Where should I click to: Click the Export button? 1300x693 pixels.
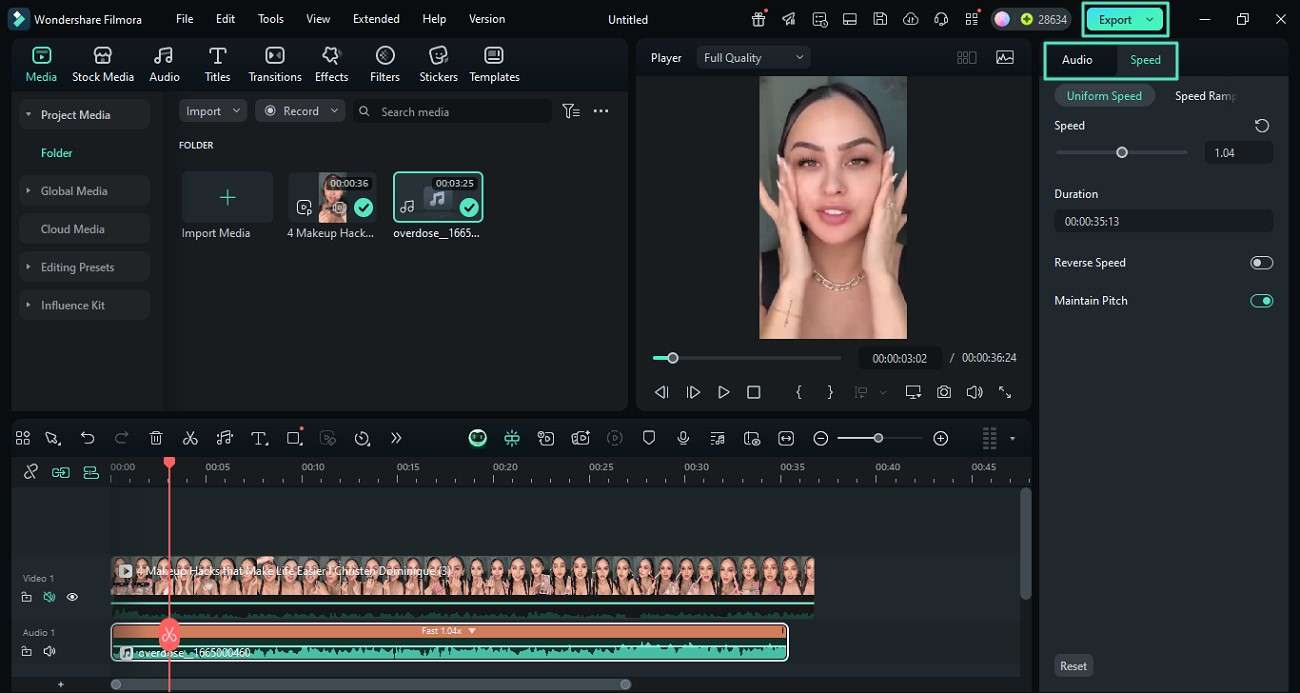coord(1125,19)
